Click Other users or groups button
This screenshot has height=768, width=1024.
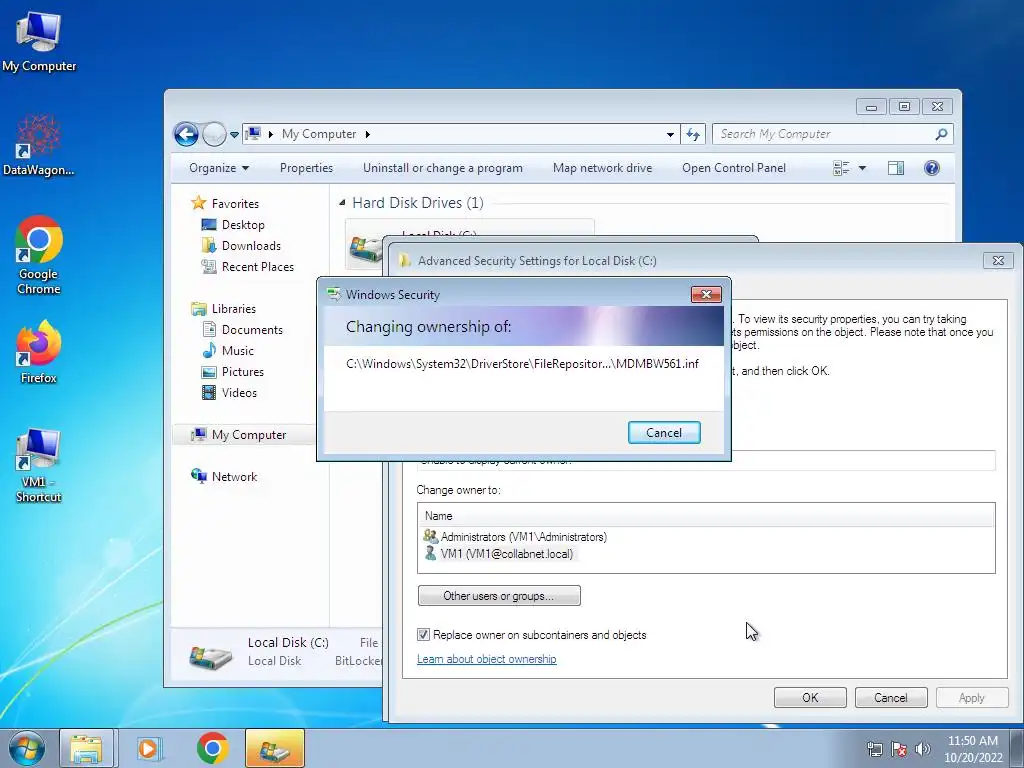(499, 596)
